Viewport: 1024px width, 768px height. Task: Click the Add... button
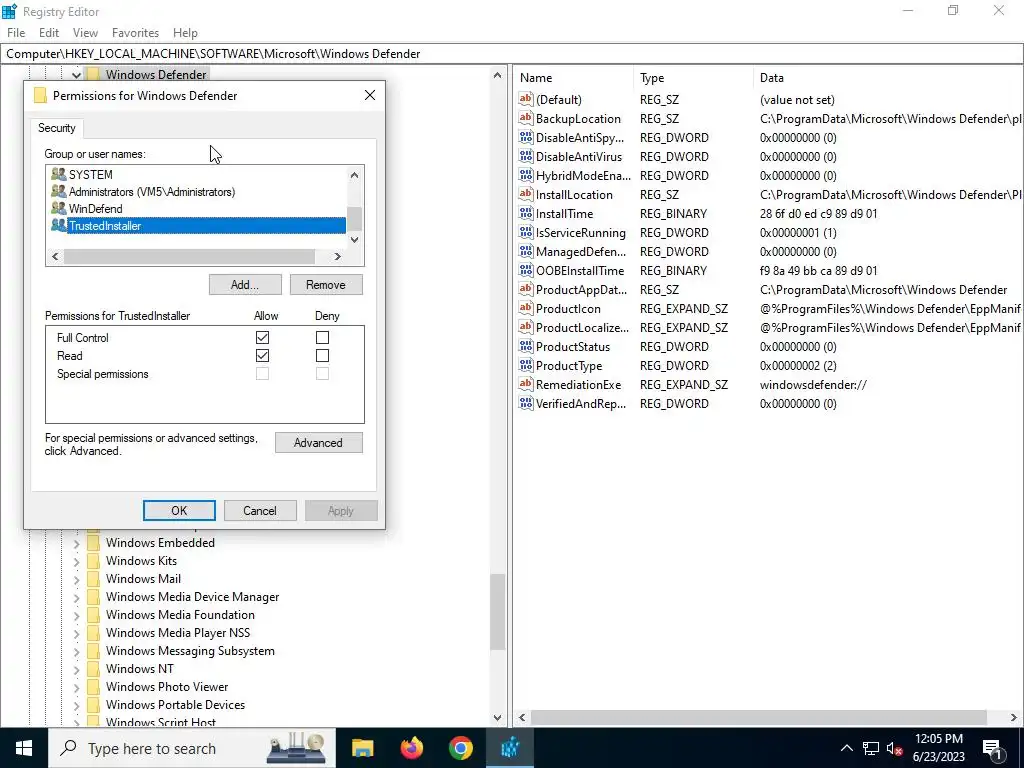point(245,285)
